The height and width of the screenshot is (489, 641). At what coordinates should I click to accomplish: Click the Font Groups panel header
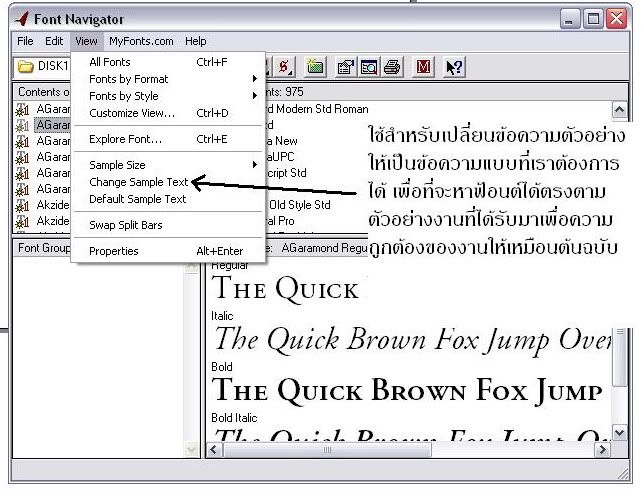(43, 248)
